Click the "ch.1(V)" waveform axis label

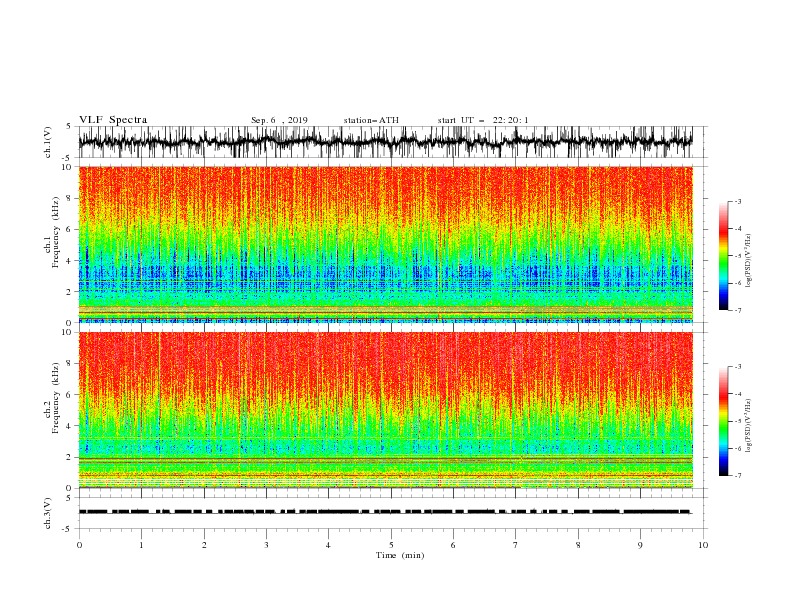48,142
